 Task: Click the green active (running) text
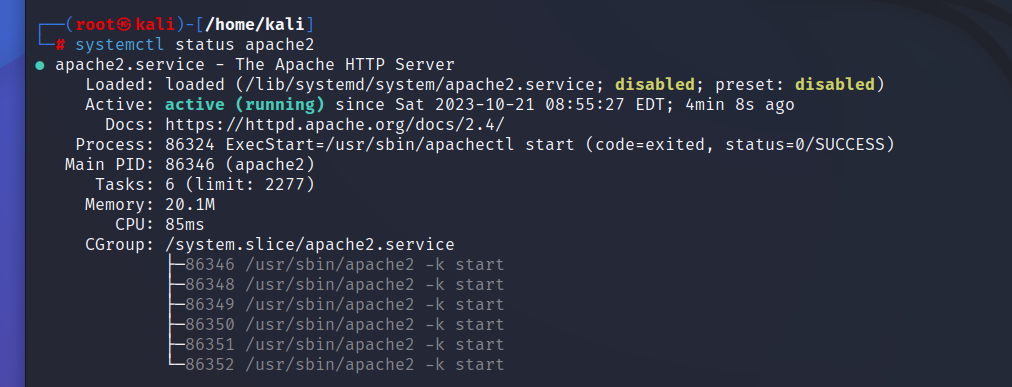pos(245,104)
